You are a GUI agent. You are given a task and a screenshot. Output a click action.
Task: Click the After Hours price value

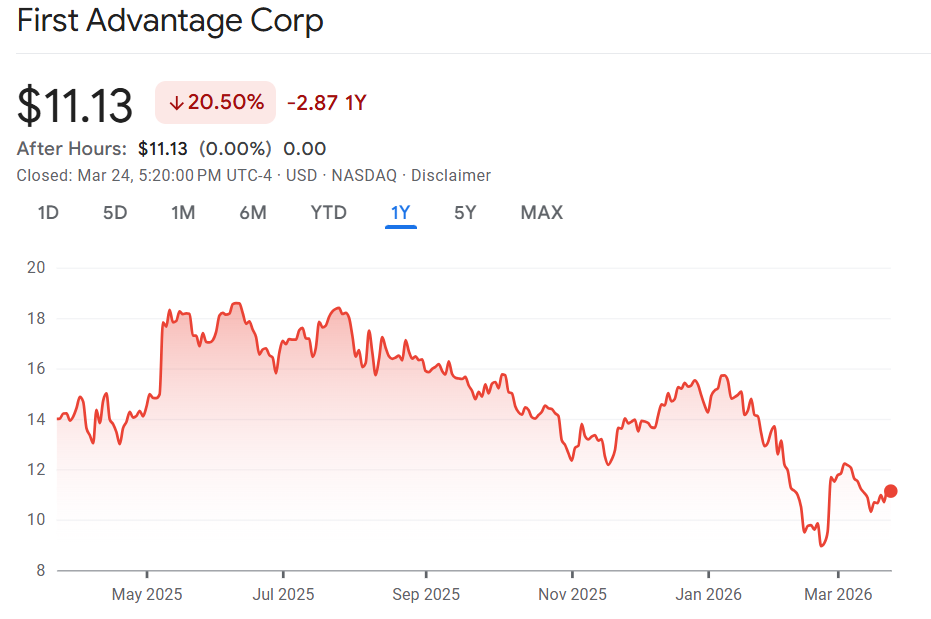(x=163, y=149)
